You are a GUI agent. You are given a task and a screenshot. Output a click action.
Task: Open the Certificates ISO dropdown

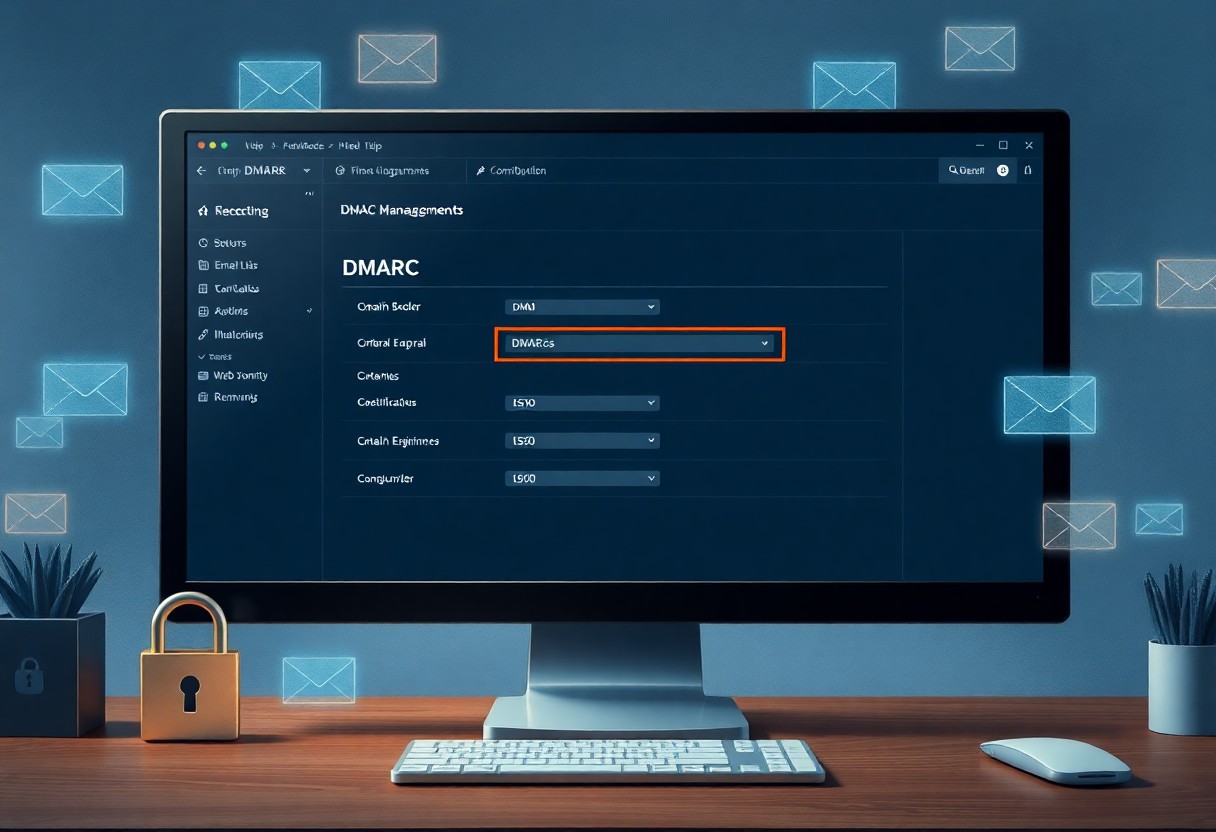pos(581,402)
